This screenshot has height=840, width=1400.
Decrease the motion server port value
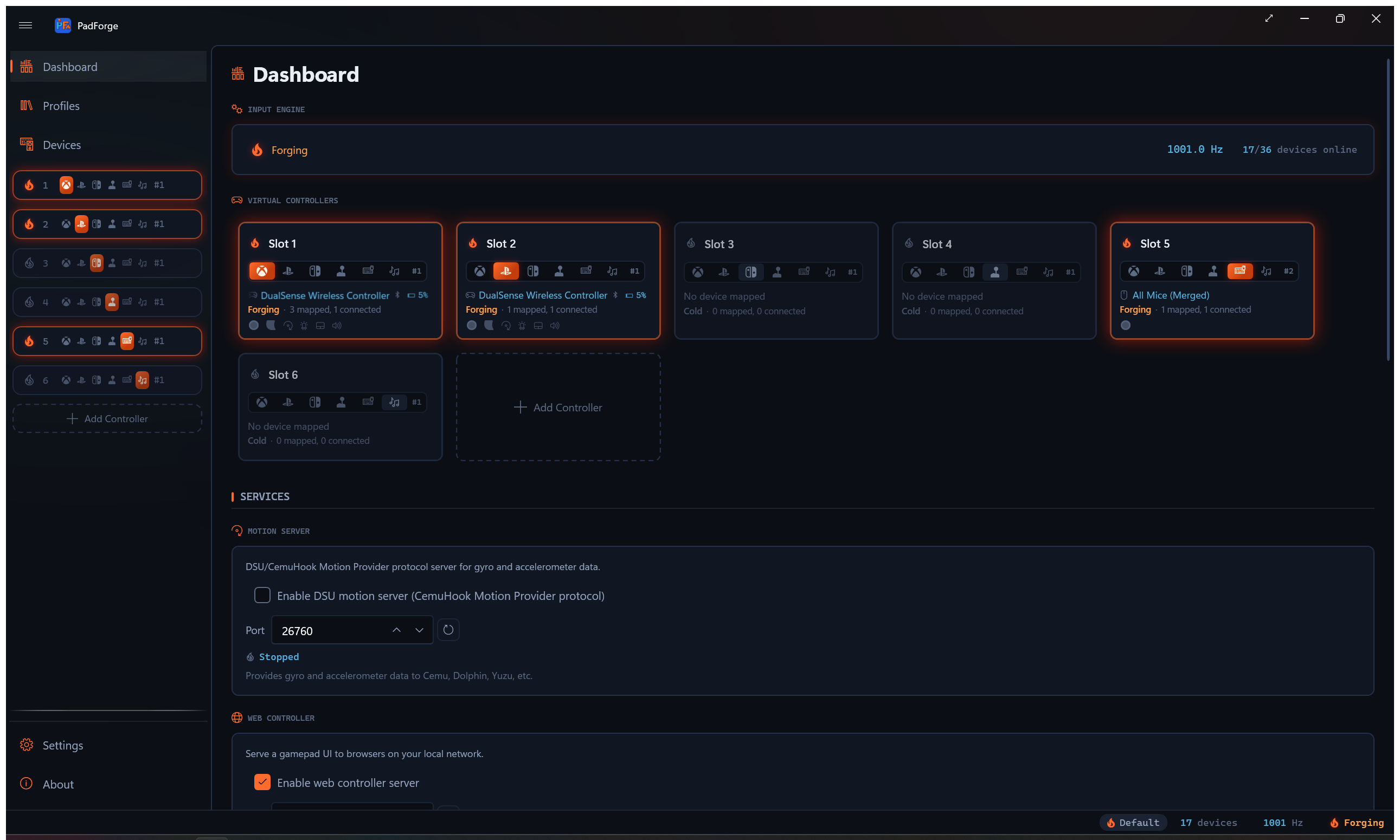[419, 630]
